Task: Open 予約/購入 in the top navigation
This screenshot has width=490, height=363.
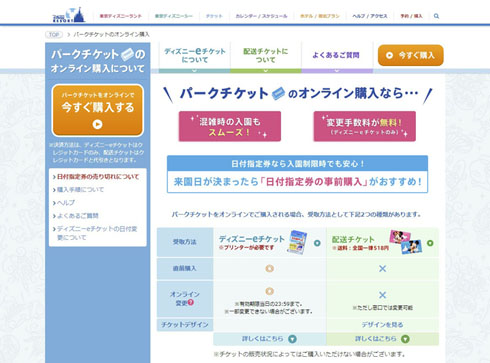Action: pos(411,16)
